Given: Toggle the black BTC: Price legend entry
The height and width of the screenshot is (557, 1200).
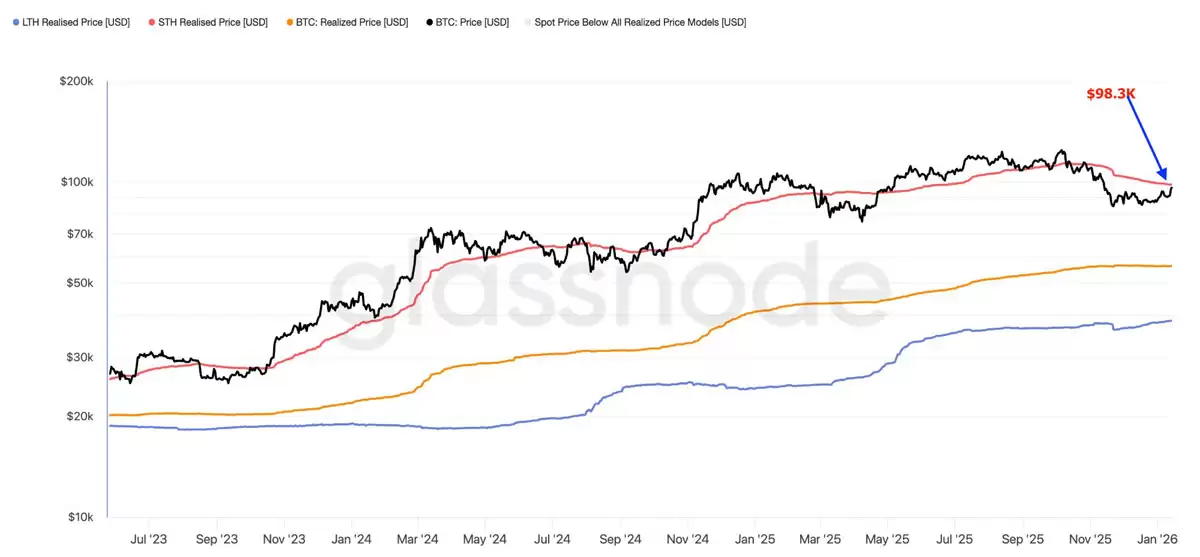Looking at the screenshot, I should [471, 22].
